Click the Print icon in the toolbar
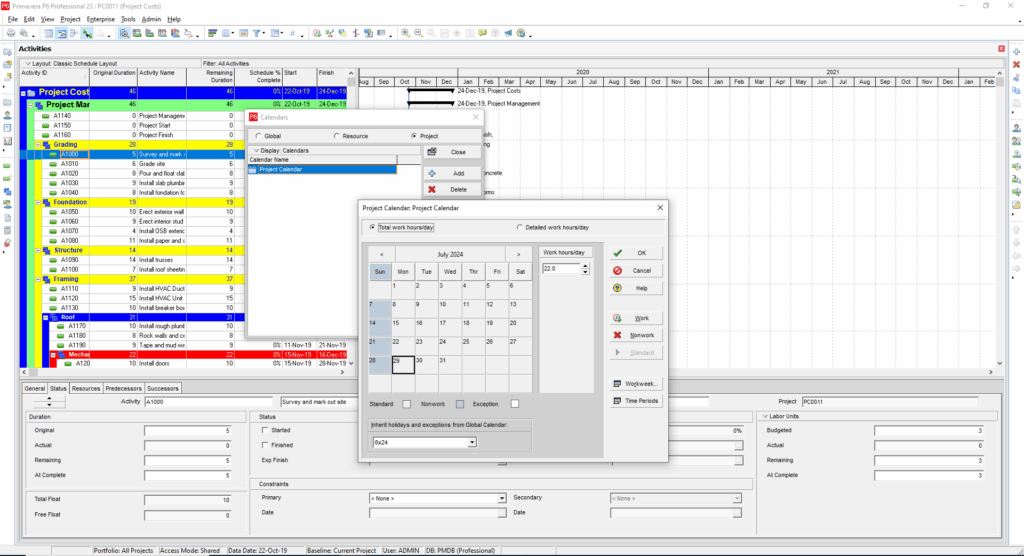Screen dimensions: 1024x556 (10, 33)
